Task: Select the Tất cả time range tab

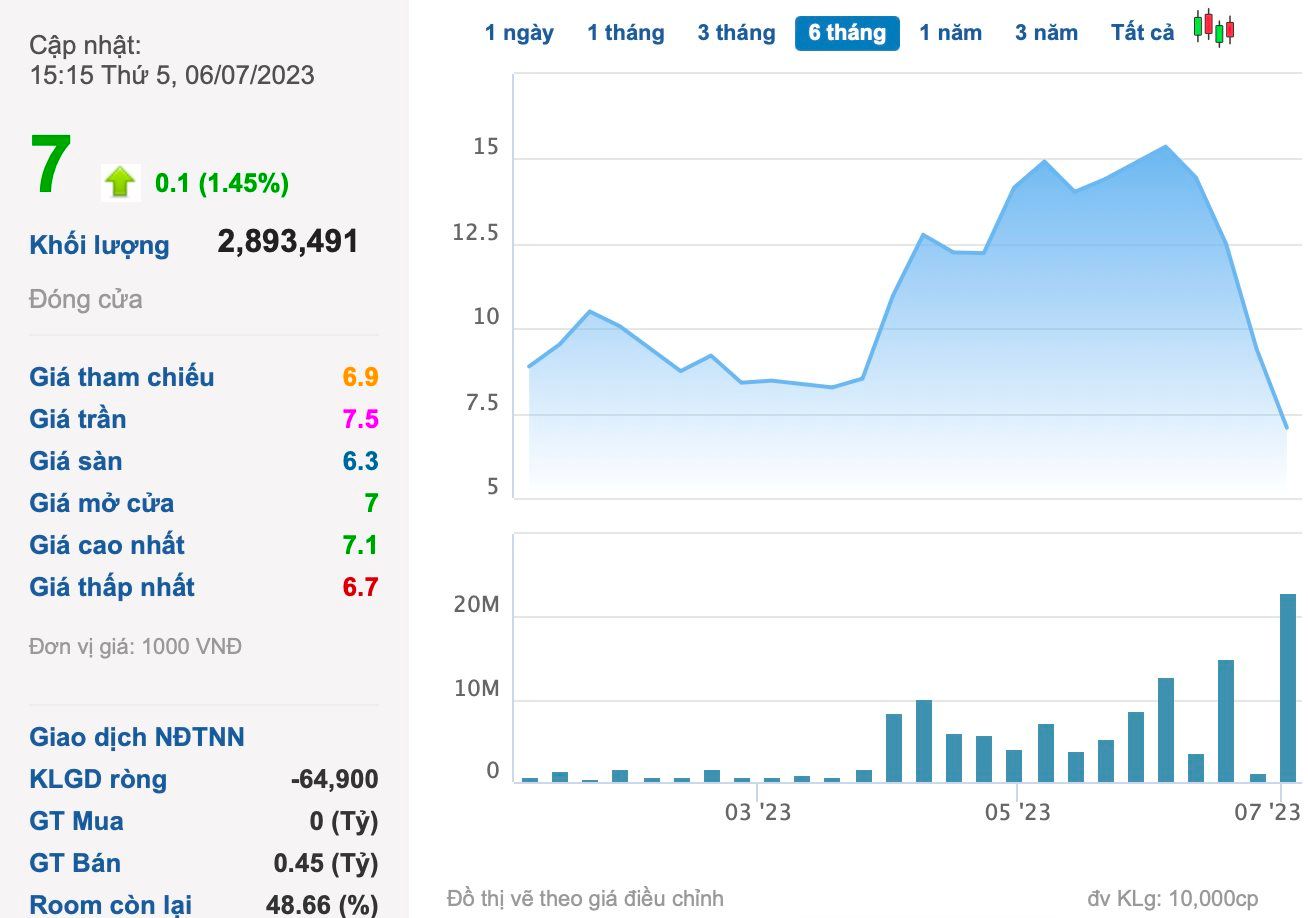Action: click(x=1142, y=33)
